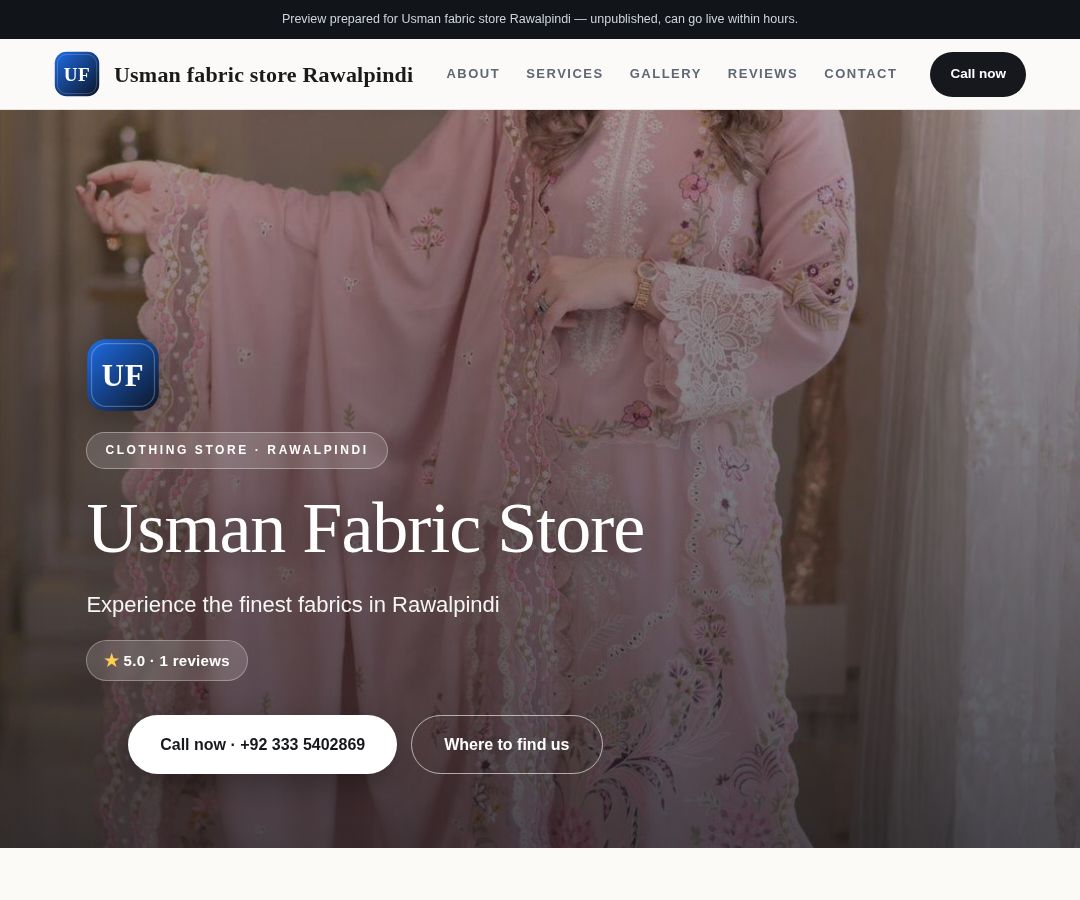The image size is (1080, 900).
Task: Click the large UF logo badge in the hero
Action: pos(123,375)
